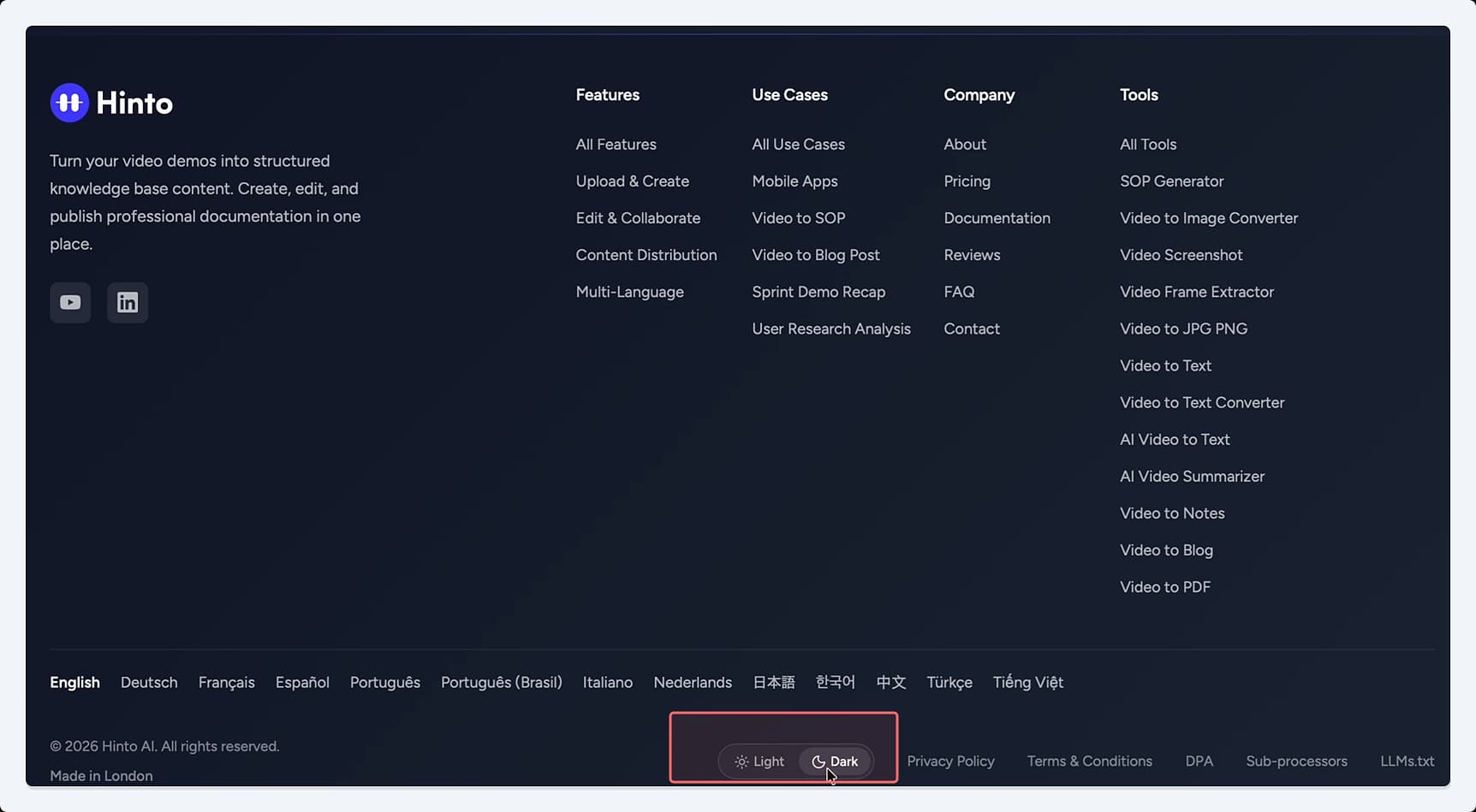Select the Português language option
The height and width of the screenshot is (812, 1476).
click(385, 683)
